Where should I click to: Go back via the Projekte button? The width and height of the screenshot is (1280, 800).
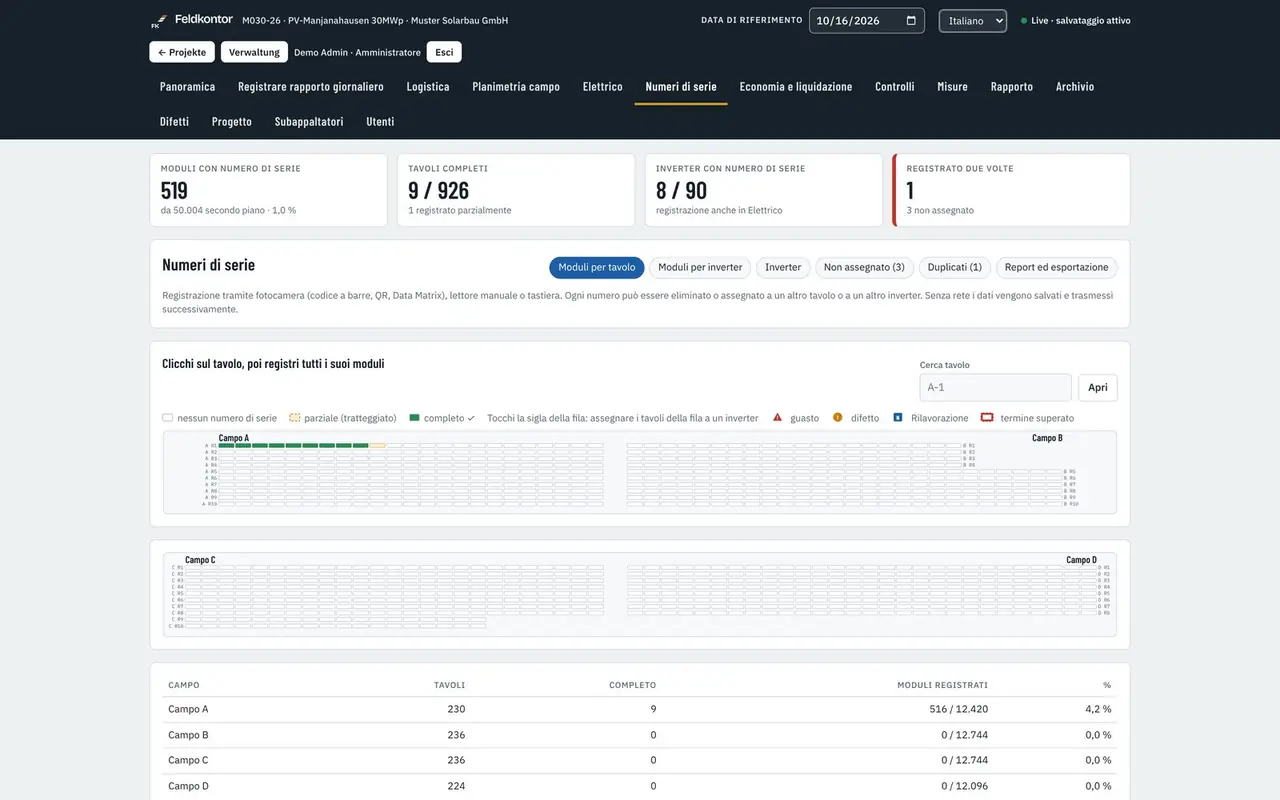[x=182, y=52]
